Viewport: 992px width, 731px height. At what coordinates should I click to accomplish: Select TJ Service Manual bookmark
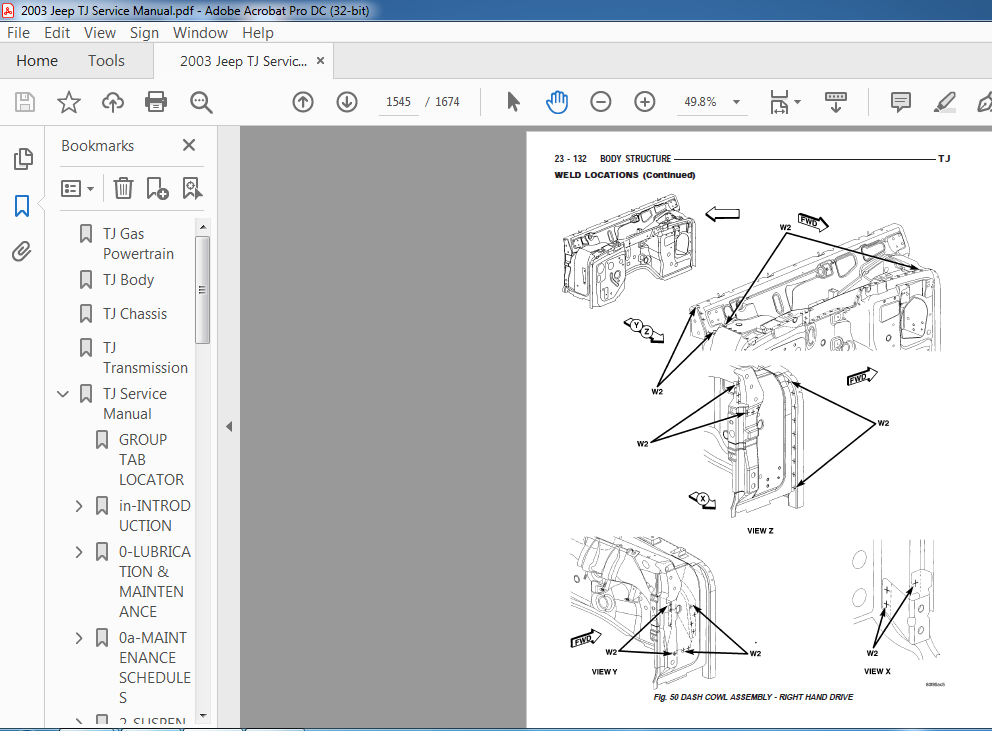click(x=135, y=404)
